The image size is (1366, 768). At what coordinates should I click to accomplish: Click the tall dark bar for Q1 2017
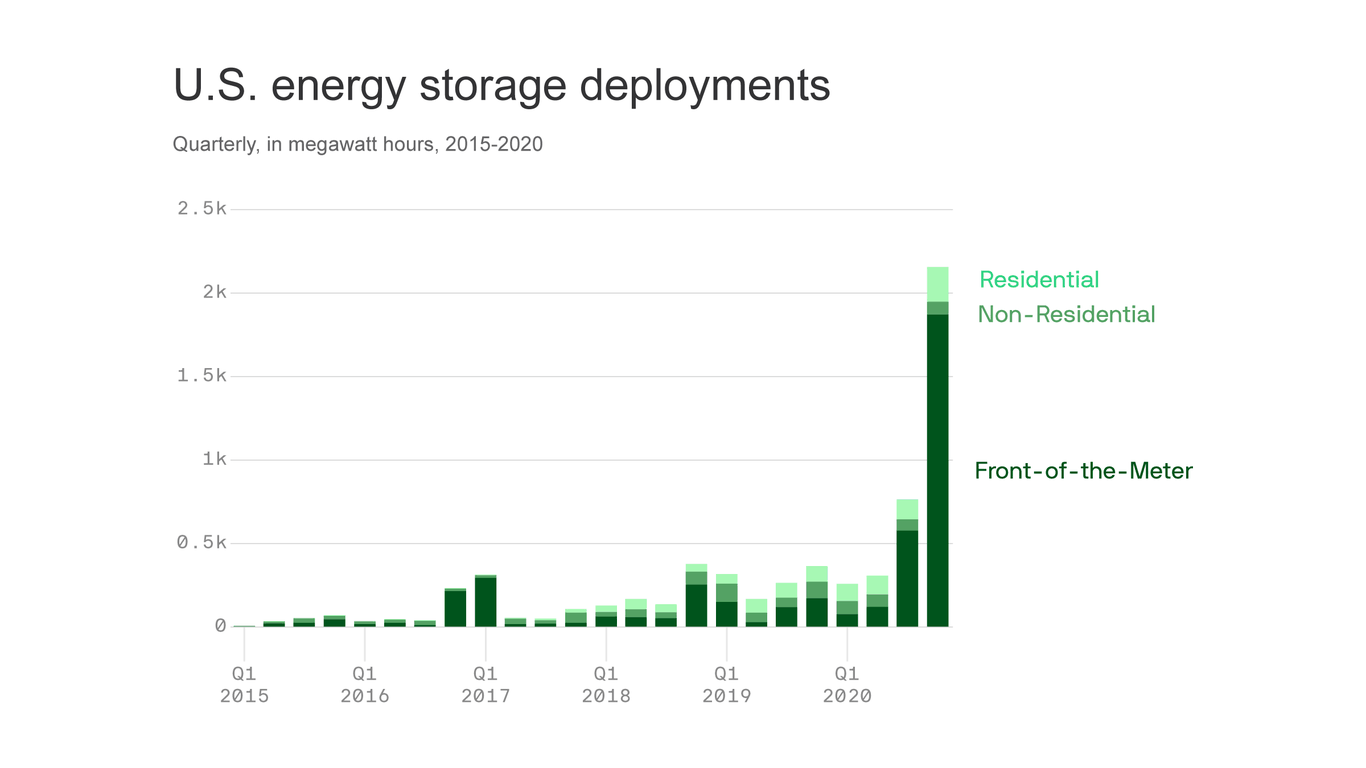click(485, 600)
